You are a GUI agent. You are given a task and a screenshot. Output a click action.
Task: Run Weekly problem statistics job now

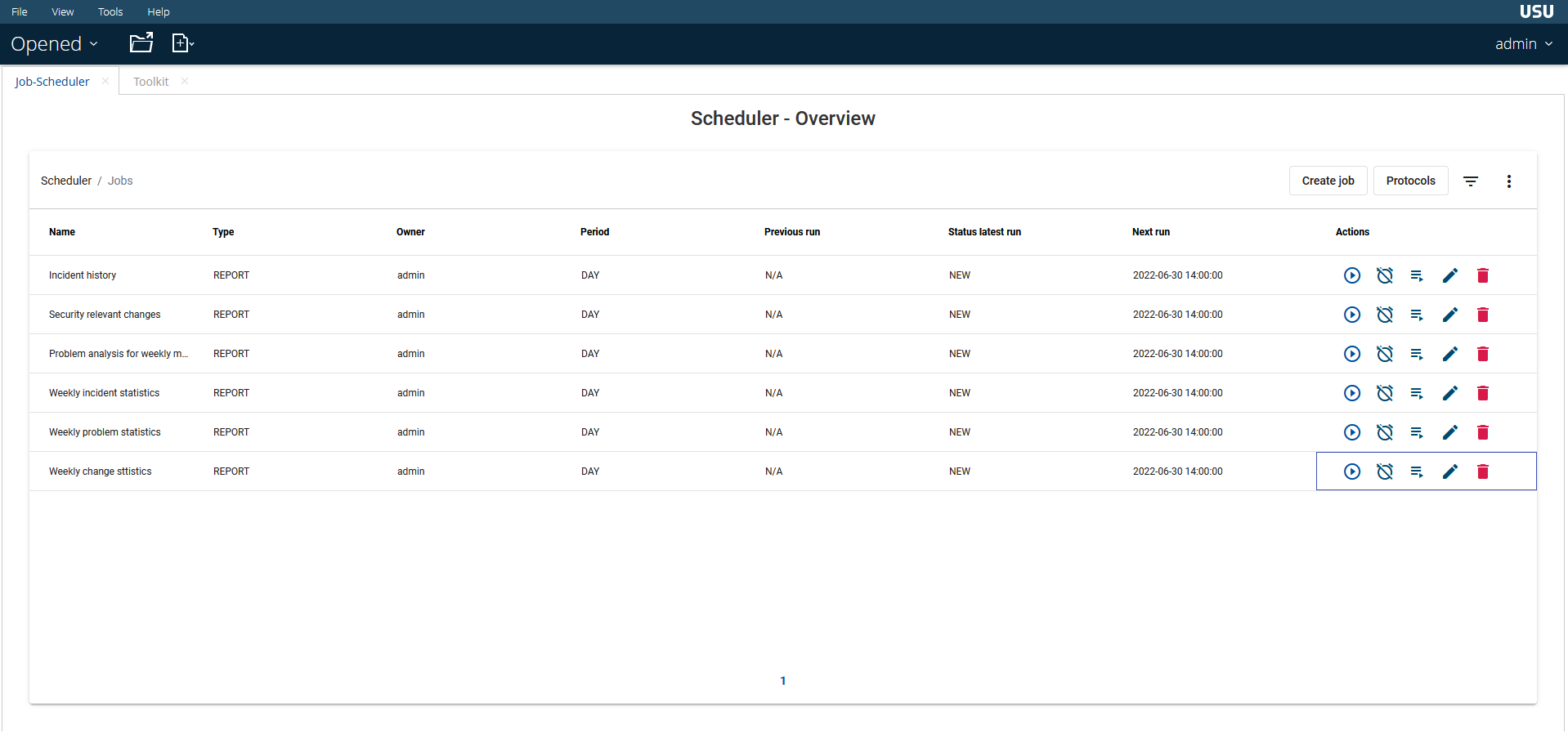(1352, 432)
